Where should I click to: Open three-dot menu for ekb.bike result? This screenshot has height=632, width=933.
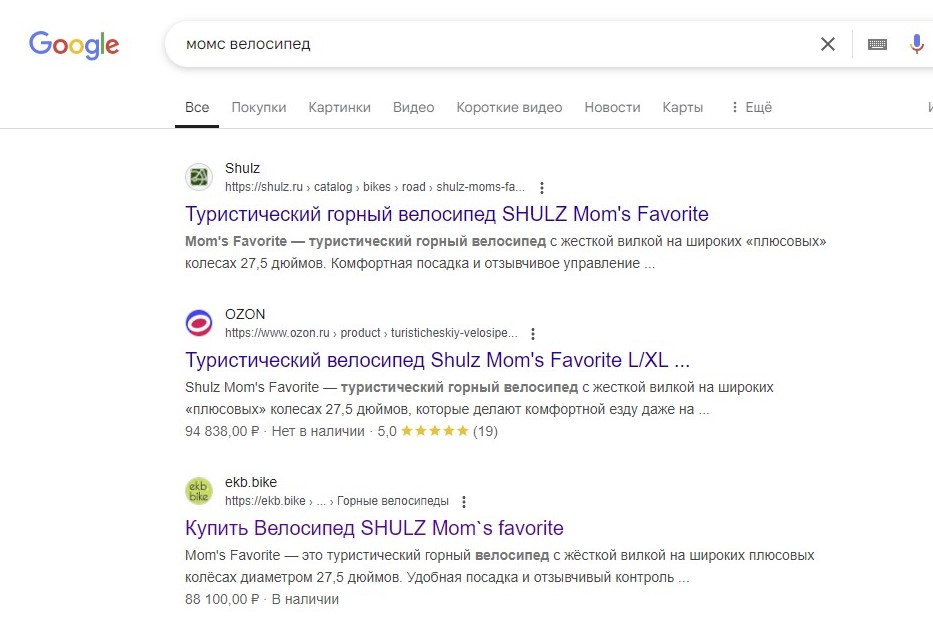(464, 502)
